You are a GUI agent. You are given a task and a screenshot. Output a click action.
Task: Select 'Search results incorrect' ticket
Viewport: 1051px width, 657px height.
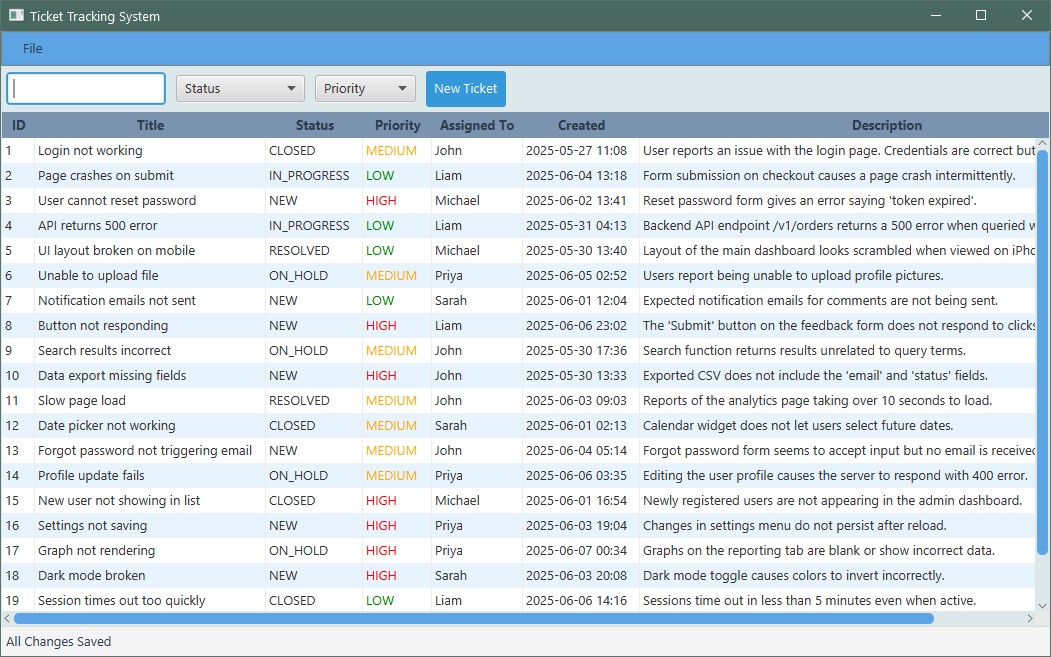(105, 351)
